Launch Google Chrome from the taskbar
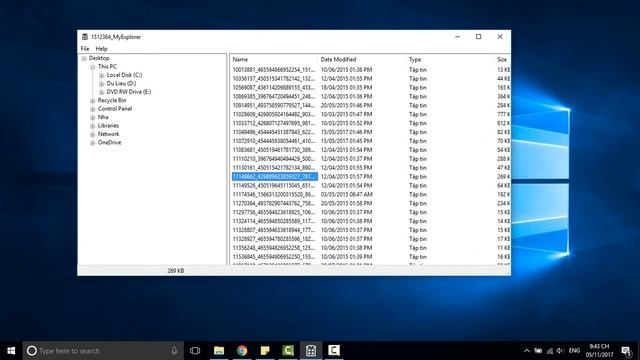 (x=242, y=351)
